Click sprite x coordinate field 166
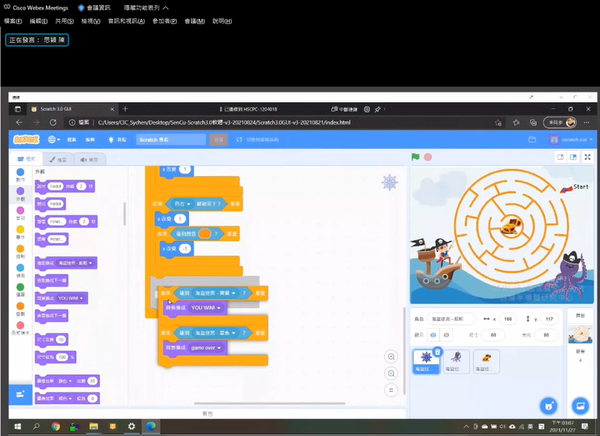This screenshot has width=600, height=436. pyautogui.click(x=507, y=318)
